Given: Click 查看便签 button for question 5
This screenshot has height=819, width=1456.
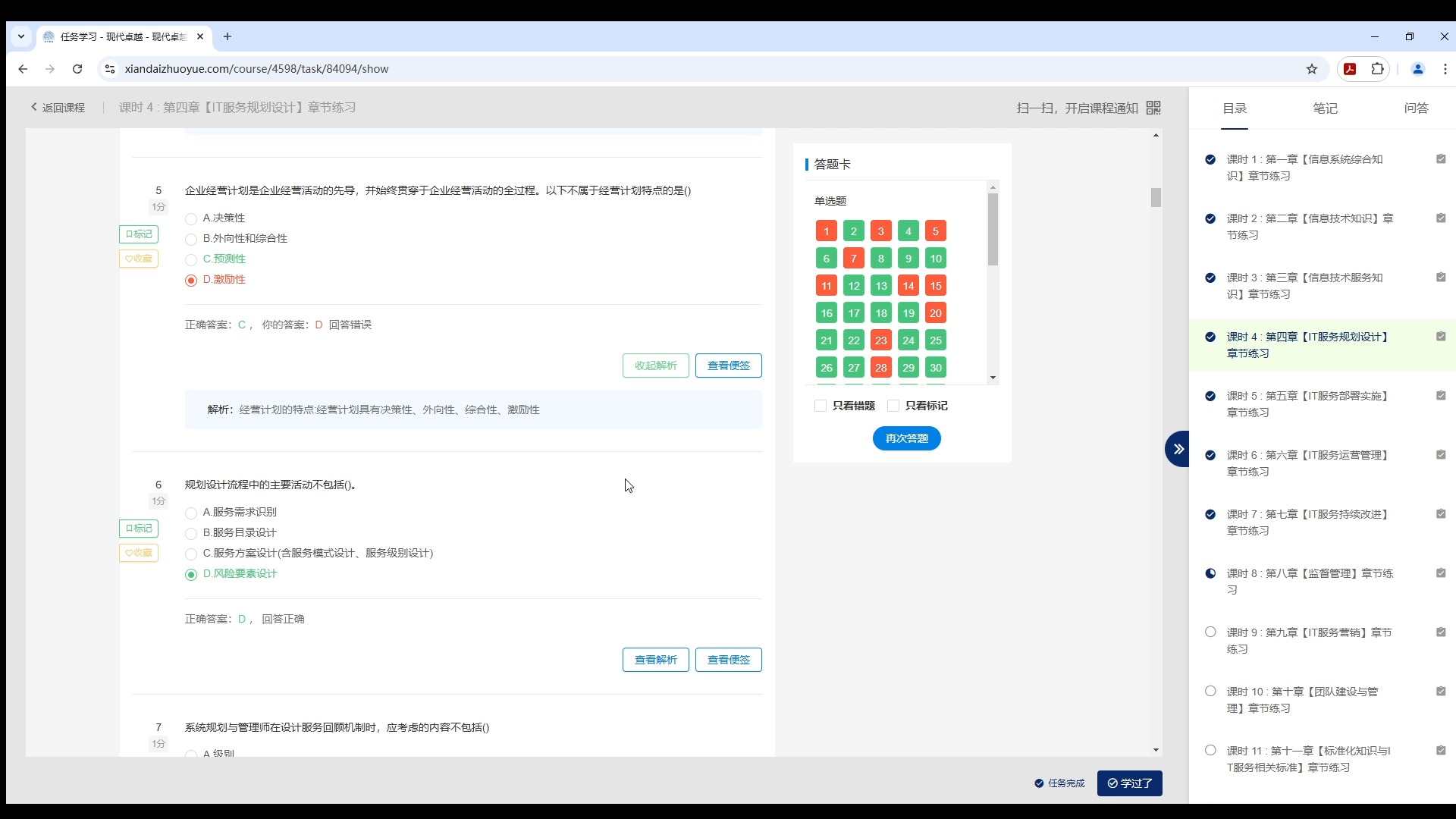Looking at the screenshot, I should pos(729,366).
